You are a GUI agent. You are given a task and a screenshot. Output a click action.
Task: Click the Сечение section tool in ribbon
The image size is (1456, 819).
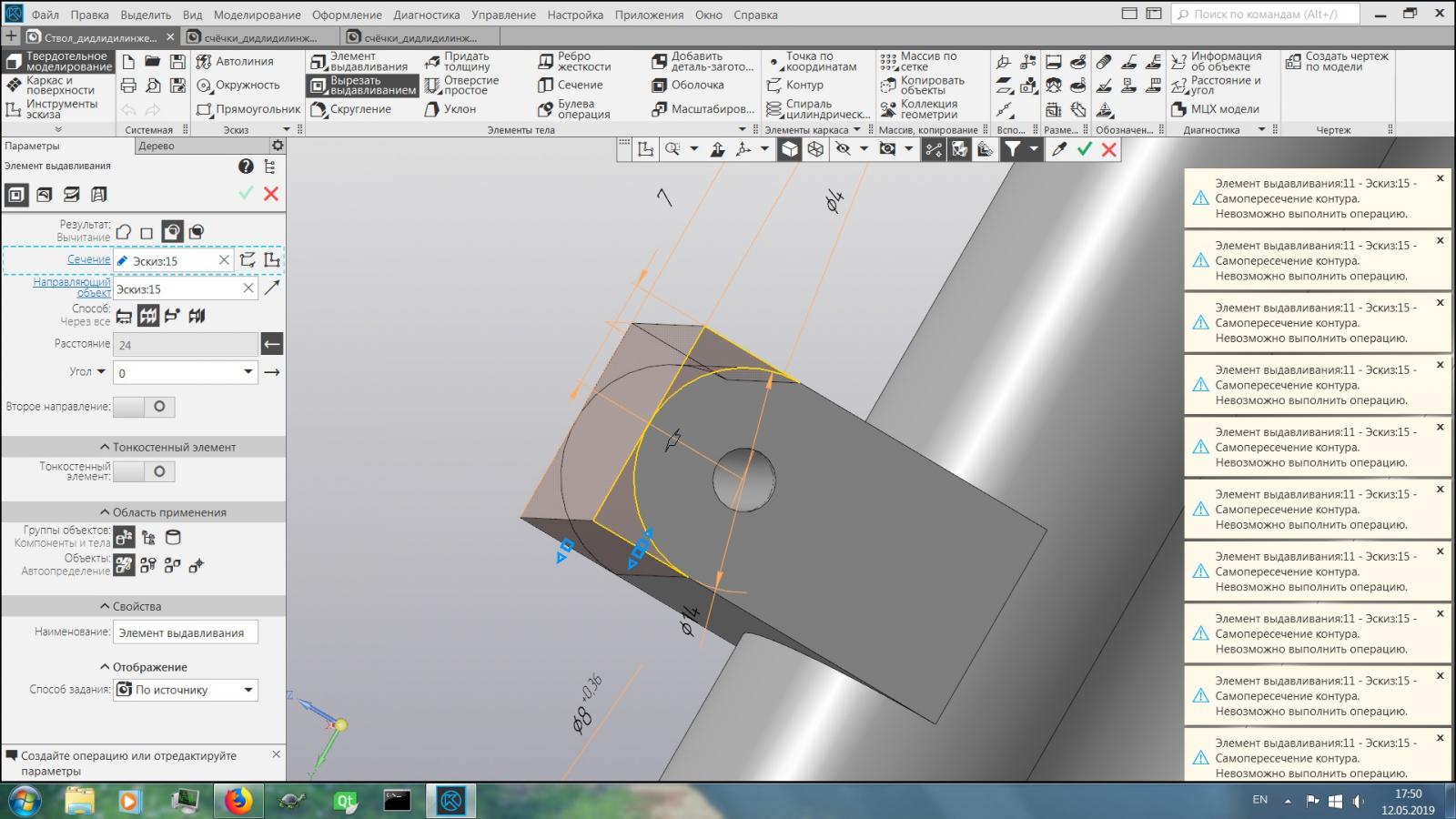pos(571,85)
